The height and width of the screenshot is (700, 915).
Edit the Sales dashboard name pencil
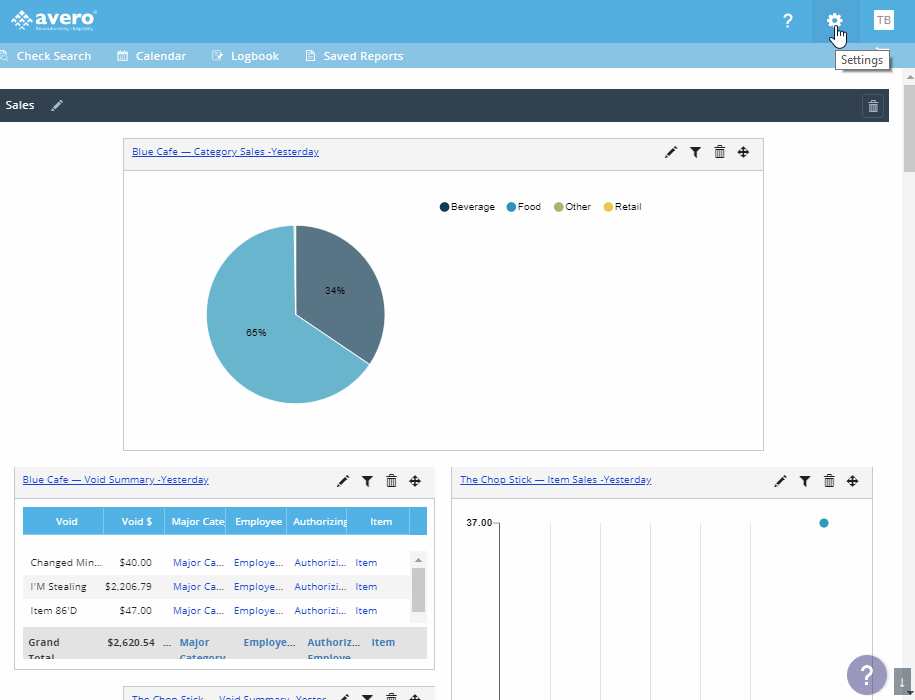(x=57, y=105)
